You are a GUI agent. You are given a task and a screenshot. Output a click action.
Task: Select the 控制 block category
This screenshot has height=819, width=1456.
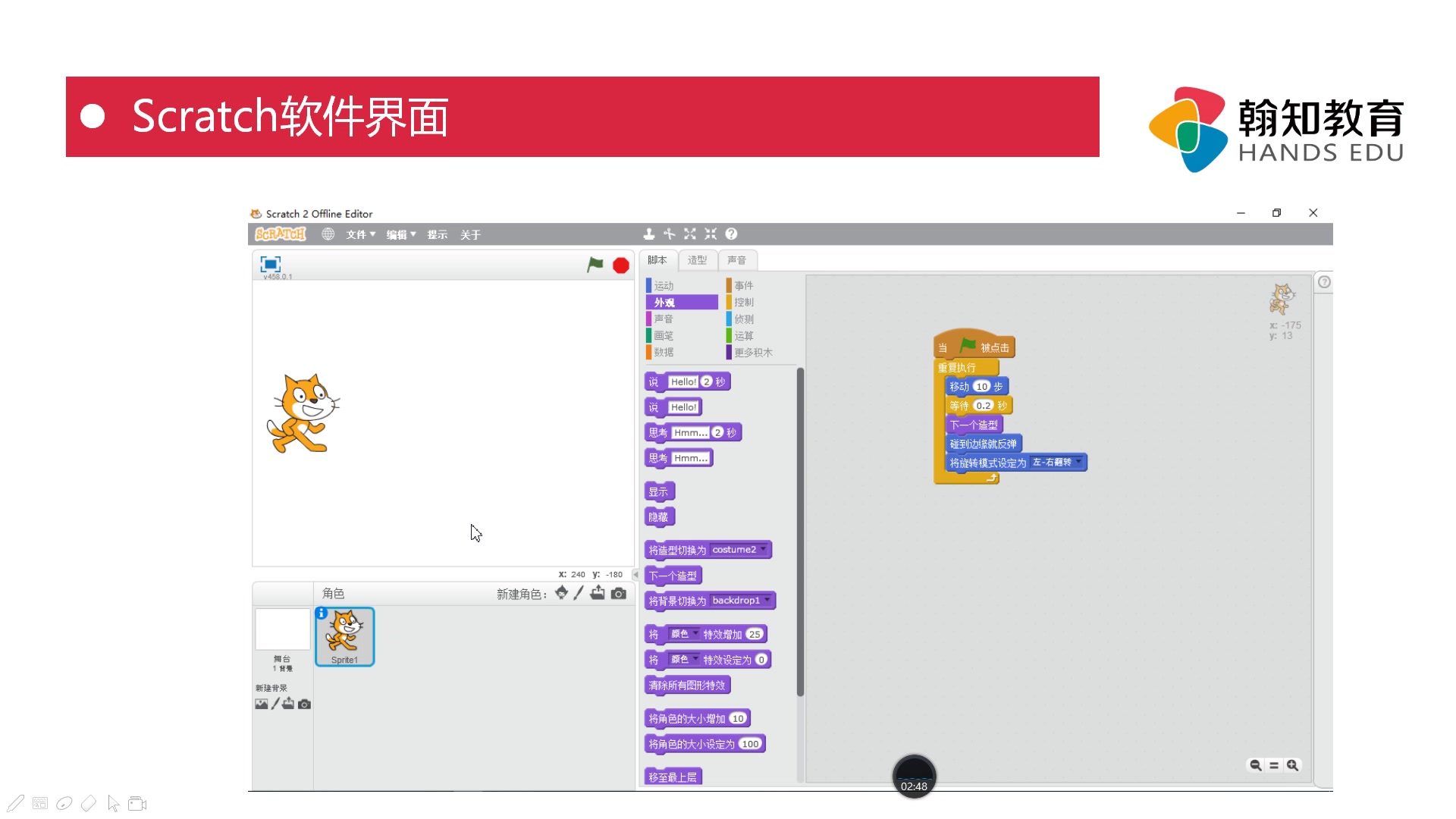[x=742, y=302]
